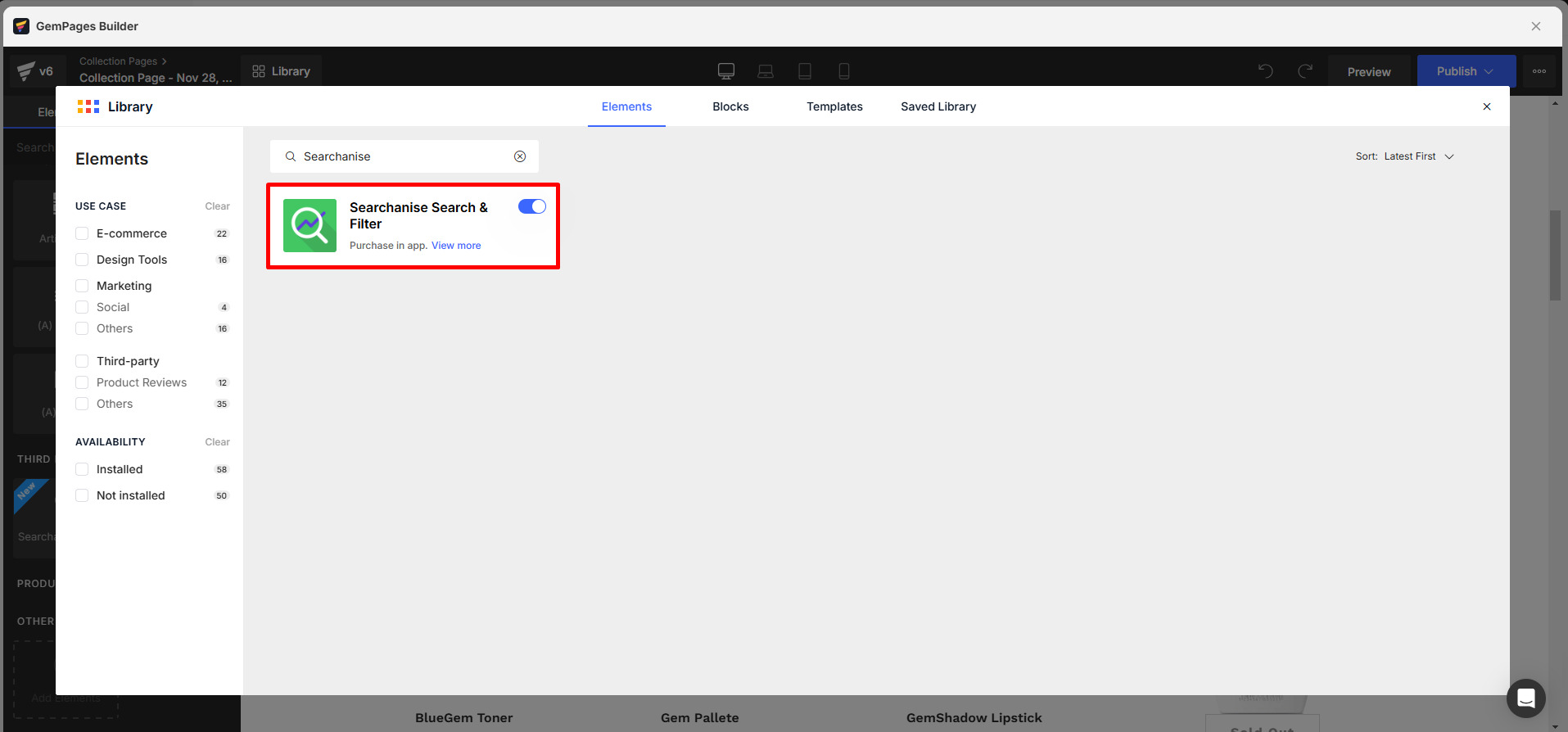Check the Marketing filter checkbox

(82, 286)
